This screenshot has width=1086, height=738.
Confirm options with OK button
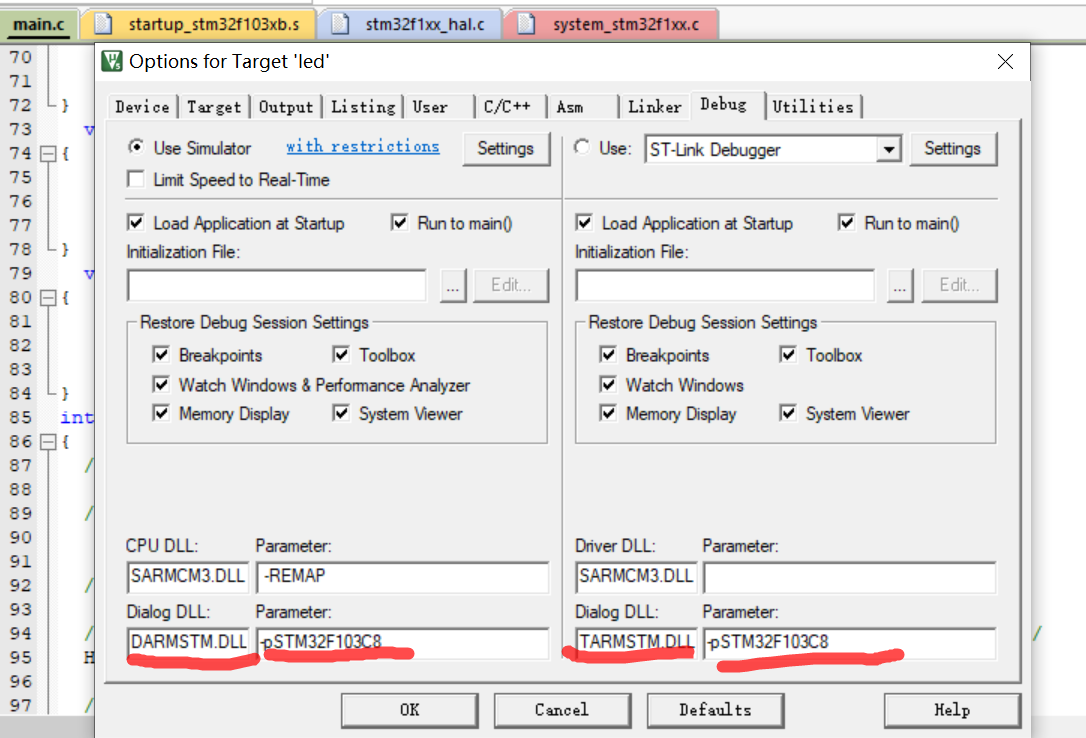click(409, 710)
